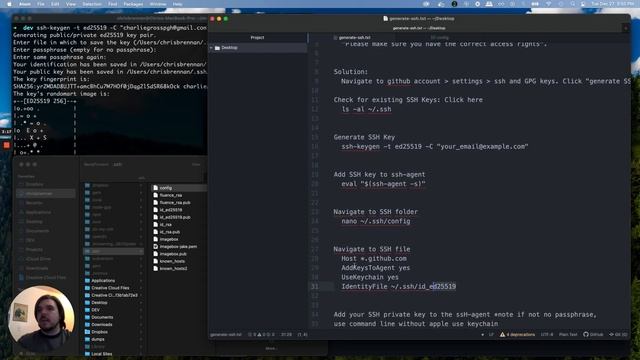640x360 pixels.
Task: Click generate-ssh.txt filename in the status bar
Action: tap(226, 334)
